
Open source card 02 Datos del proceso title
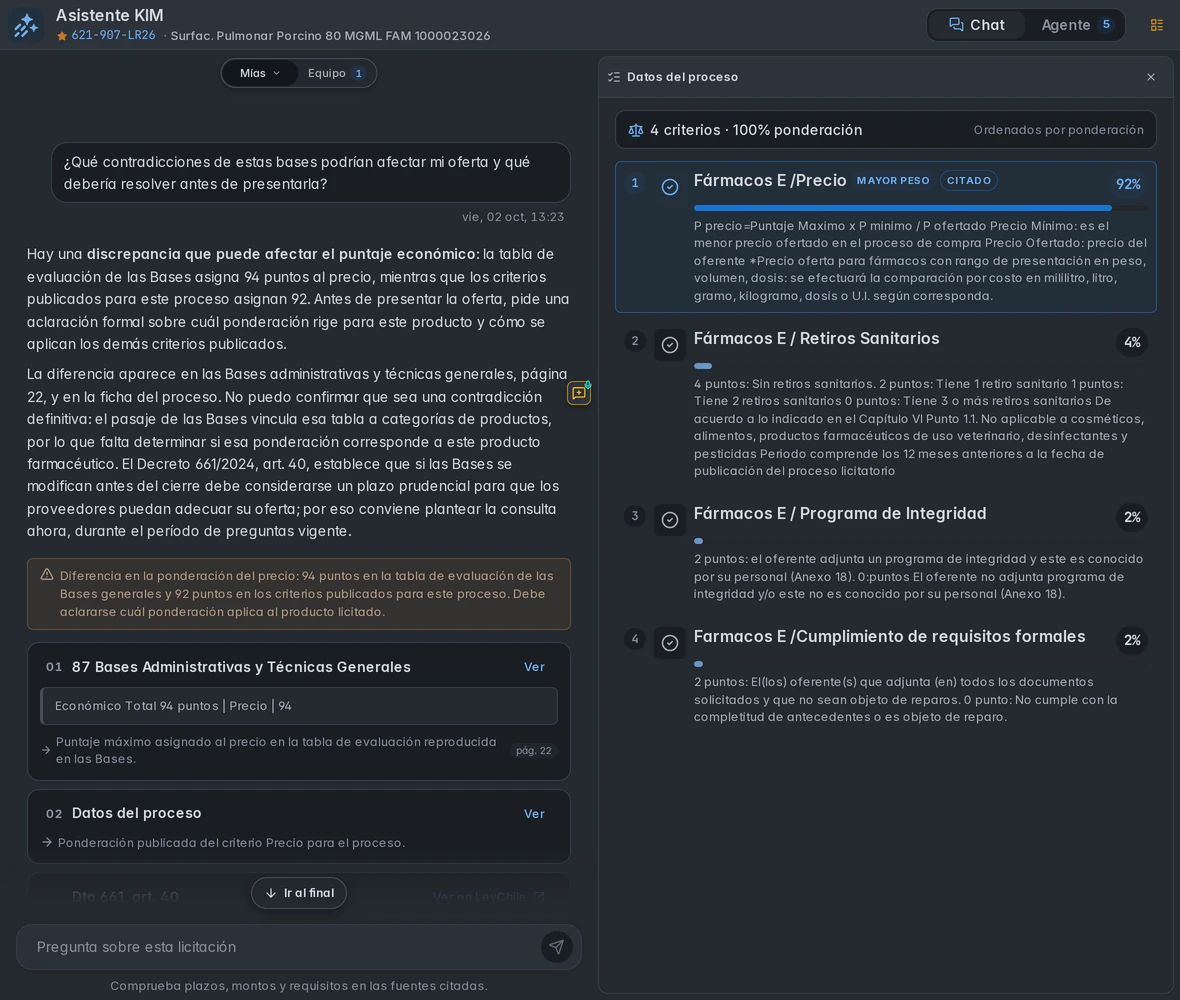click(x=136, y=813)
